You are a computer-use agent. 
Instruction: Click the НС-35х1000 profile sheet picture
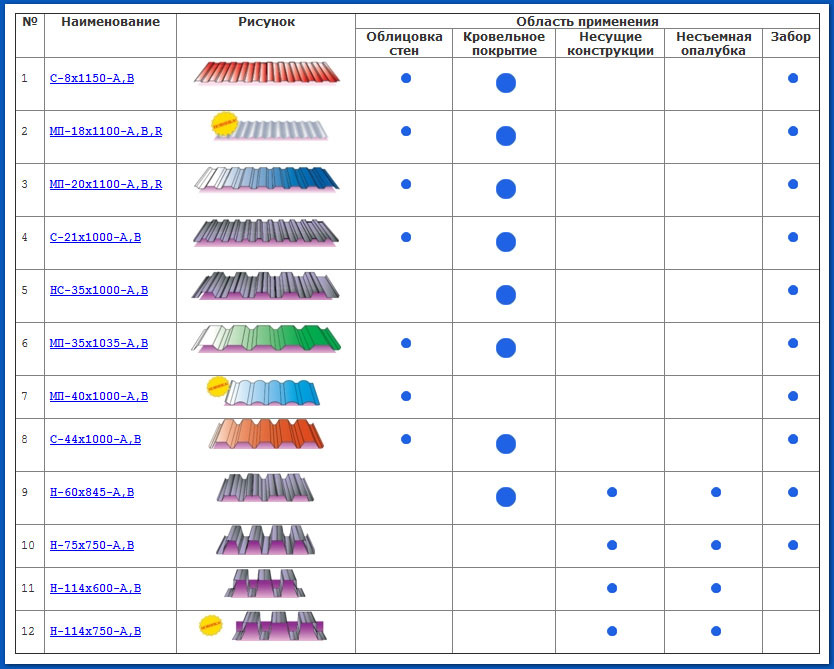265,286
